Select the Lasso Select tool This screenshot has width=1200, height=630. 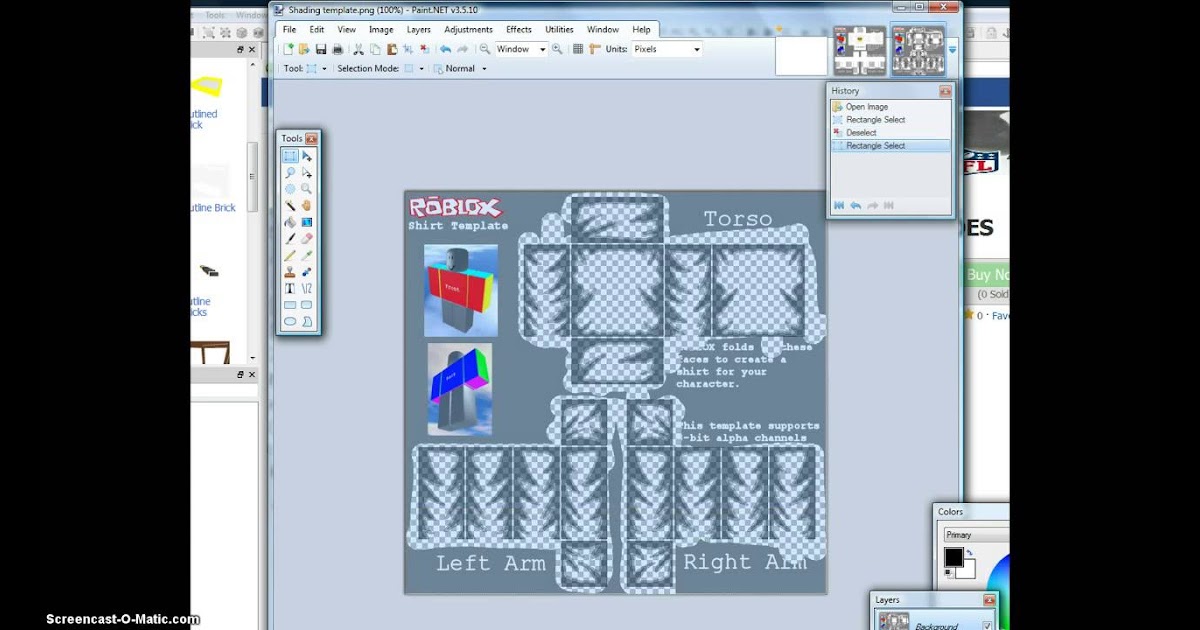point(290,172)
